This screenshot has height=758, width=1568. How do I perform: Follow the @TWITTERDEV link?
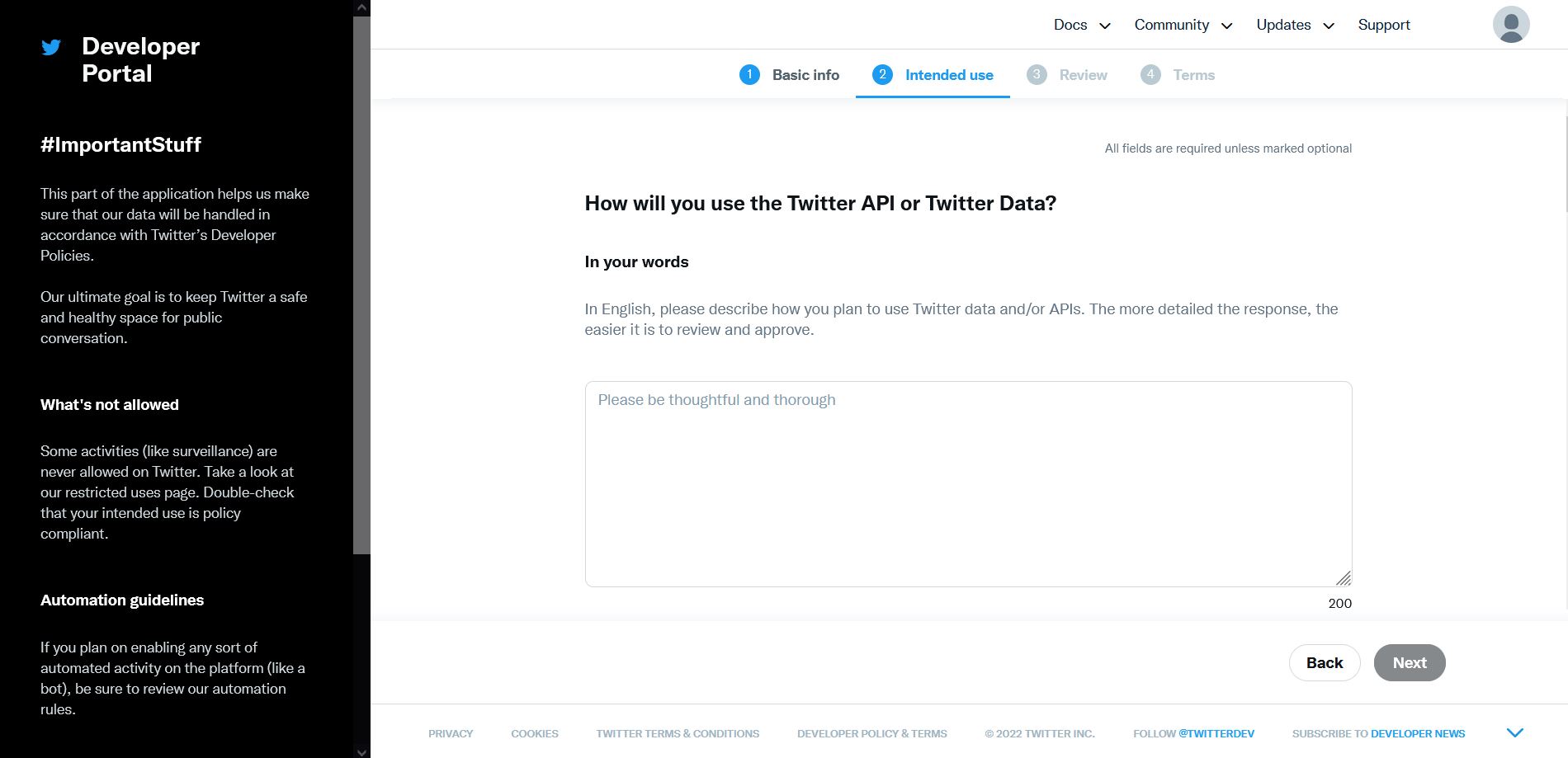[1216, 733]
